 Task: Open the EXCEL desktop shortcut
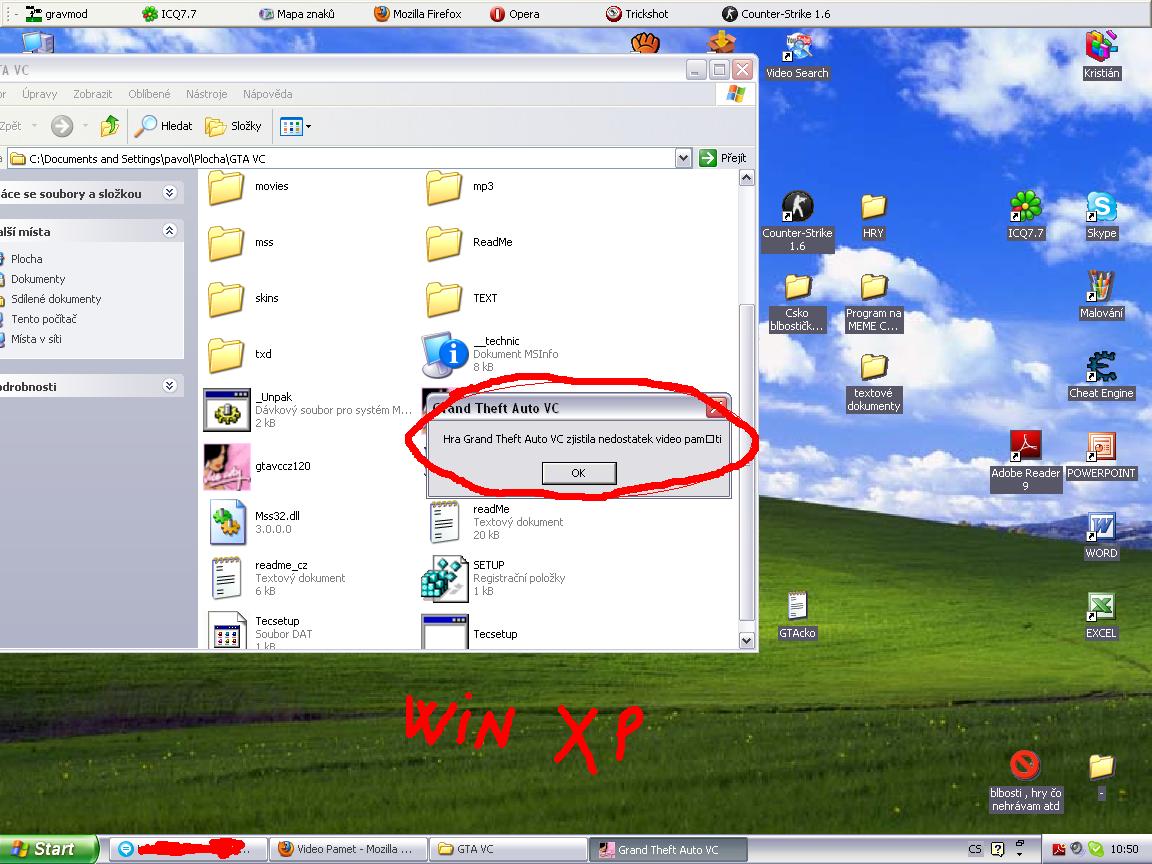(x=1101, y=615)
